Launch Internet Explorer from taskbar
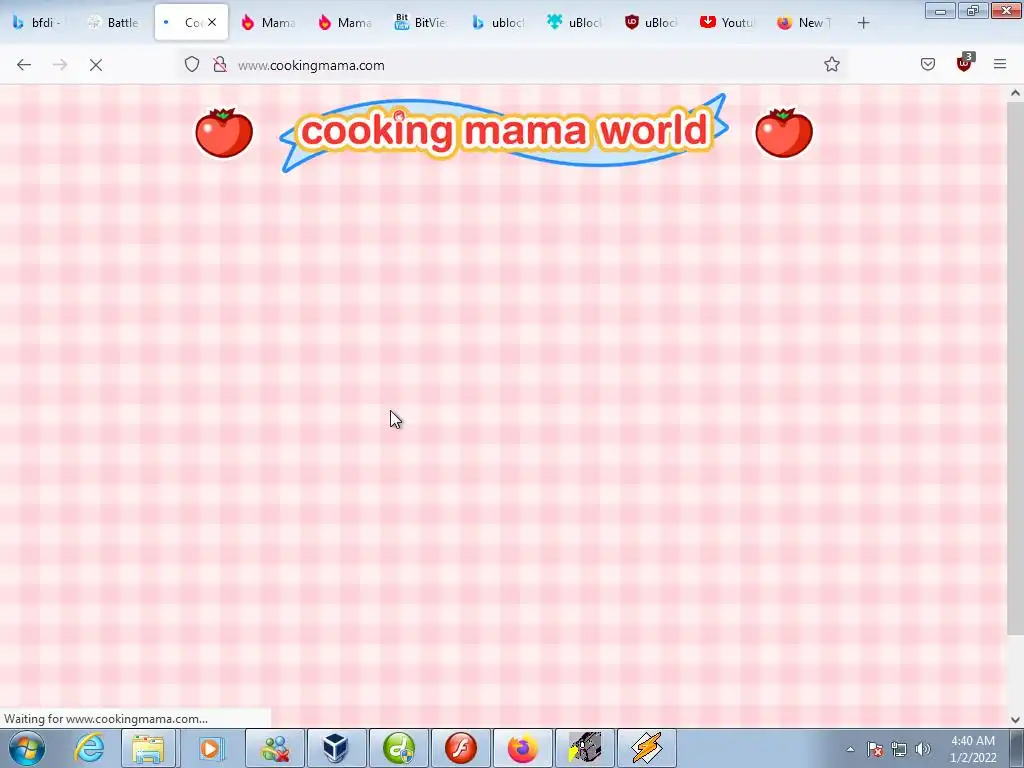The image size is (1024, 768). (89, 748)
